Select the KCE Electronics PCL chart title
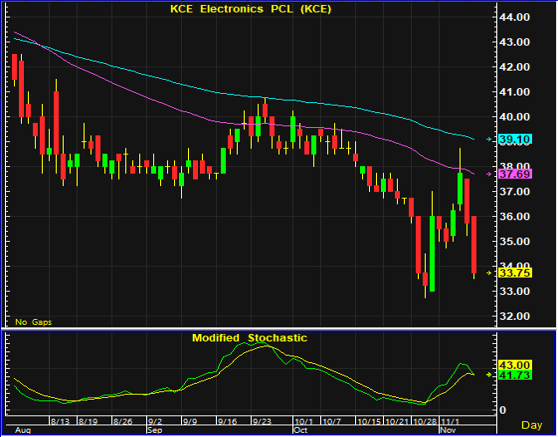Viewport: 558px width, 437px height. click(251, 9)
